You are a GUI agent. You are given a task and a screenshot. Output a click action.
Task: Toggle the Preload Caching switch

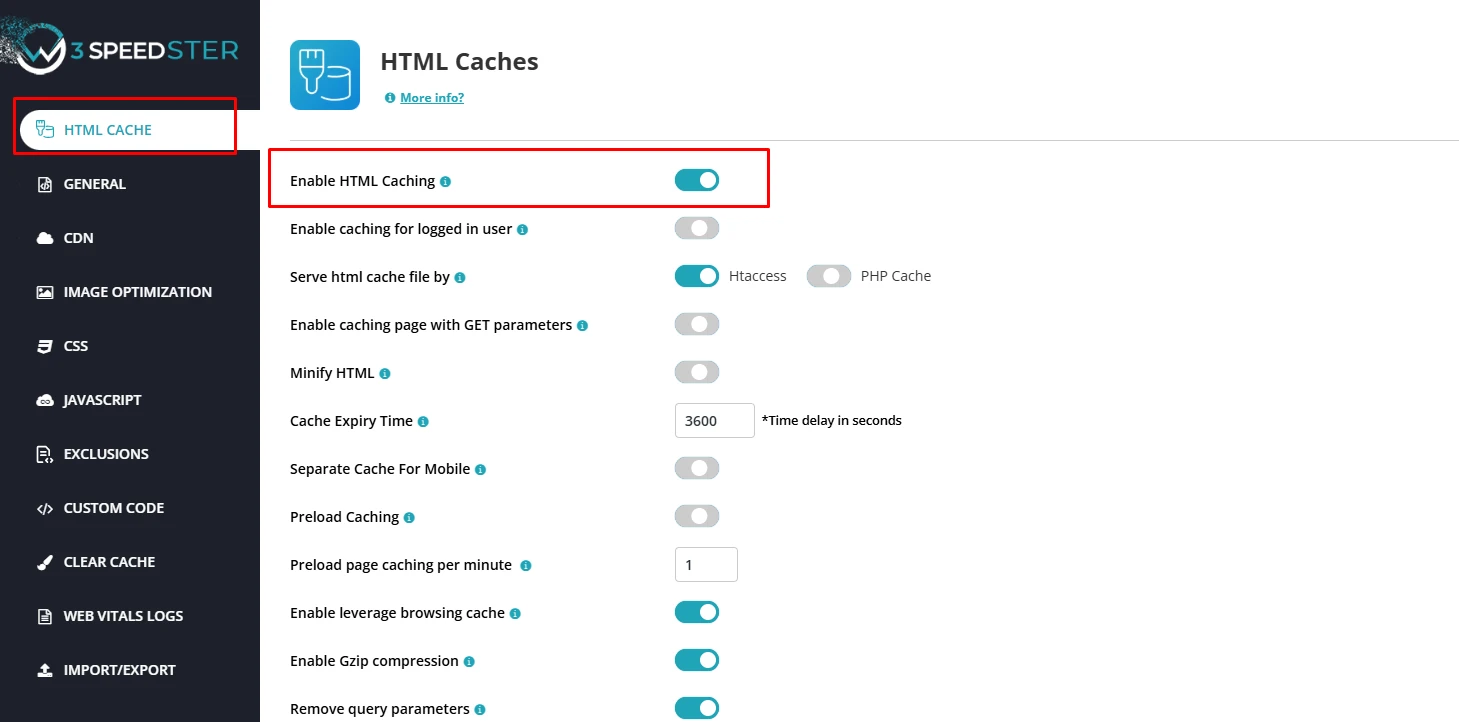coord(697,516)
